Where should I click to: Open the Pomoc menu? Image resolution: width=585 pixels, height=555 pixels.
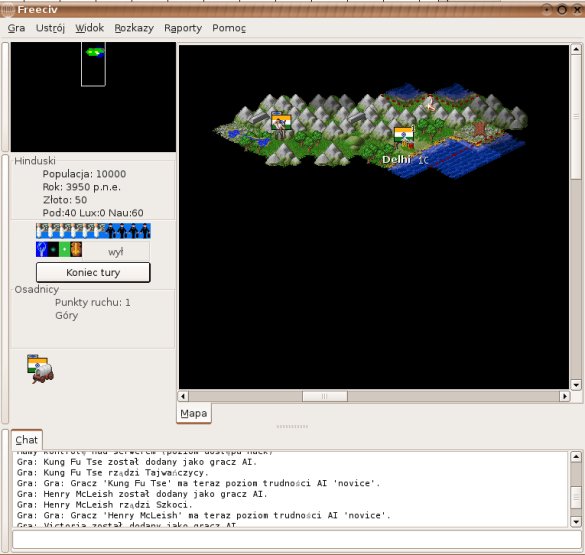[229, 28]
